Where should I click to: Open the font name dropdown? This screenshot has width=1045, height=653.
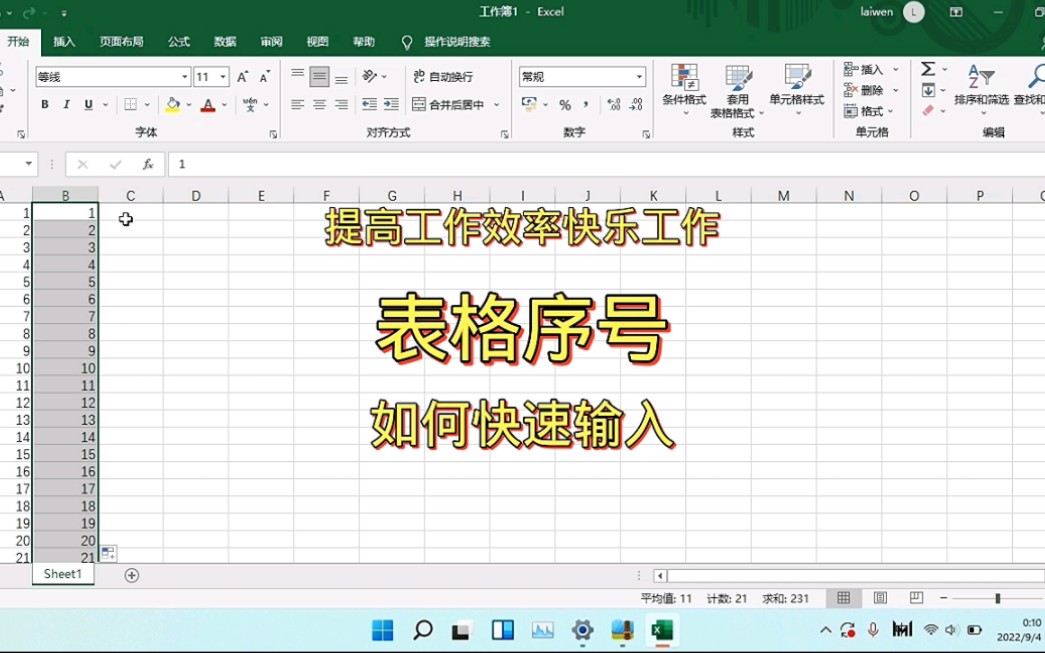tap(186, 76)
